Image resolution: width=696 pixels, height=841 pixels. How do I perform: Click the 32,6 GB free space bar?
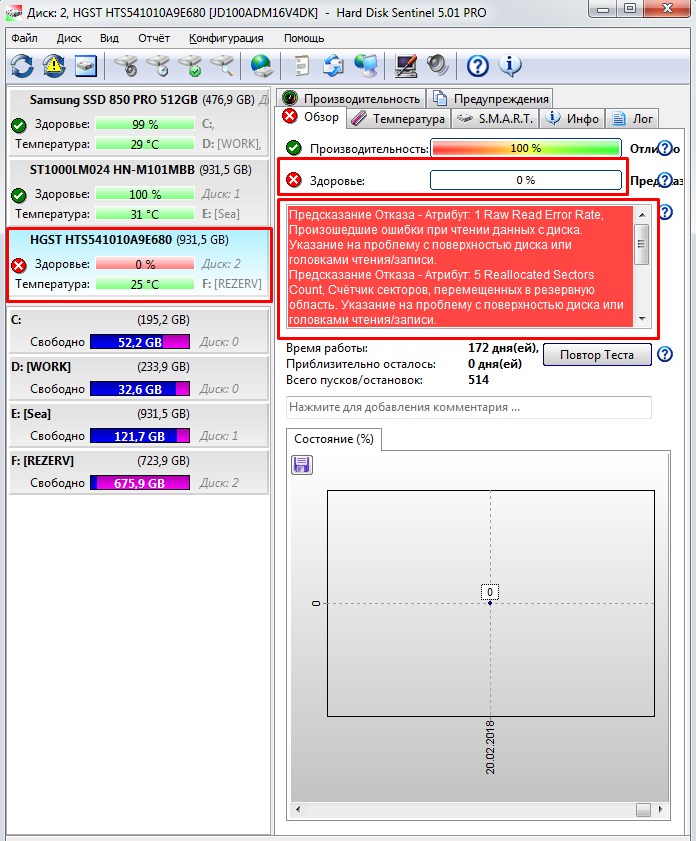point(140,389)
